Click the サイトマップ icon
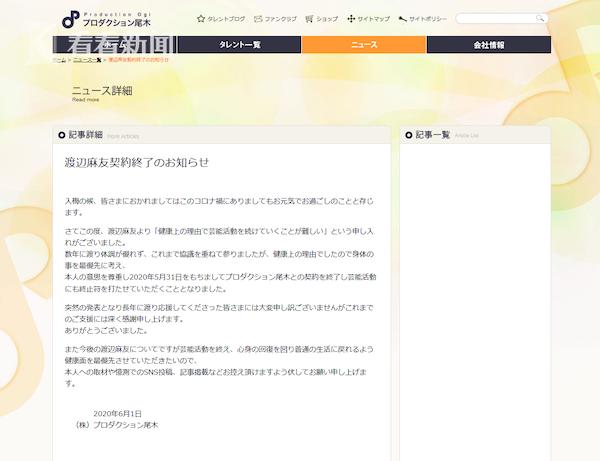The image size is (600, 461). [x=351, y=19]
